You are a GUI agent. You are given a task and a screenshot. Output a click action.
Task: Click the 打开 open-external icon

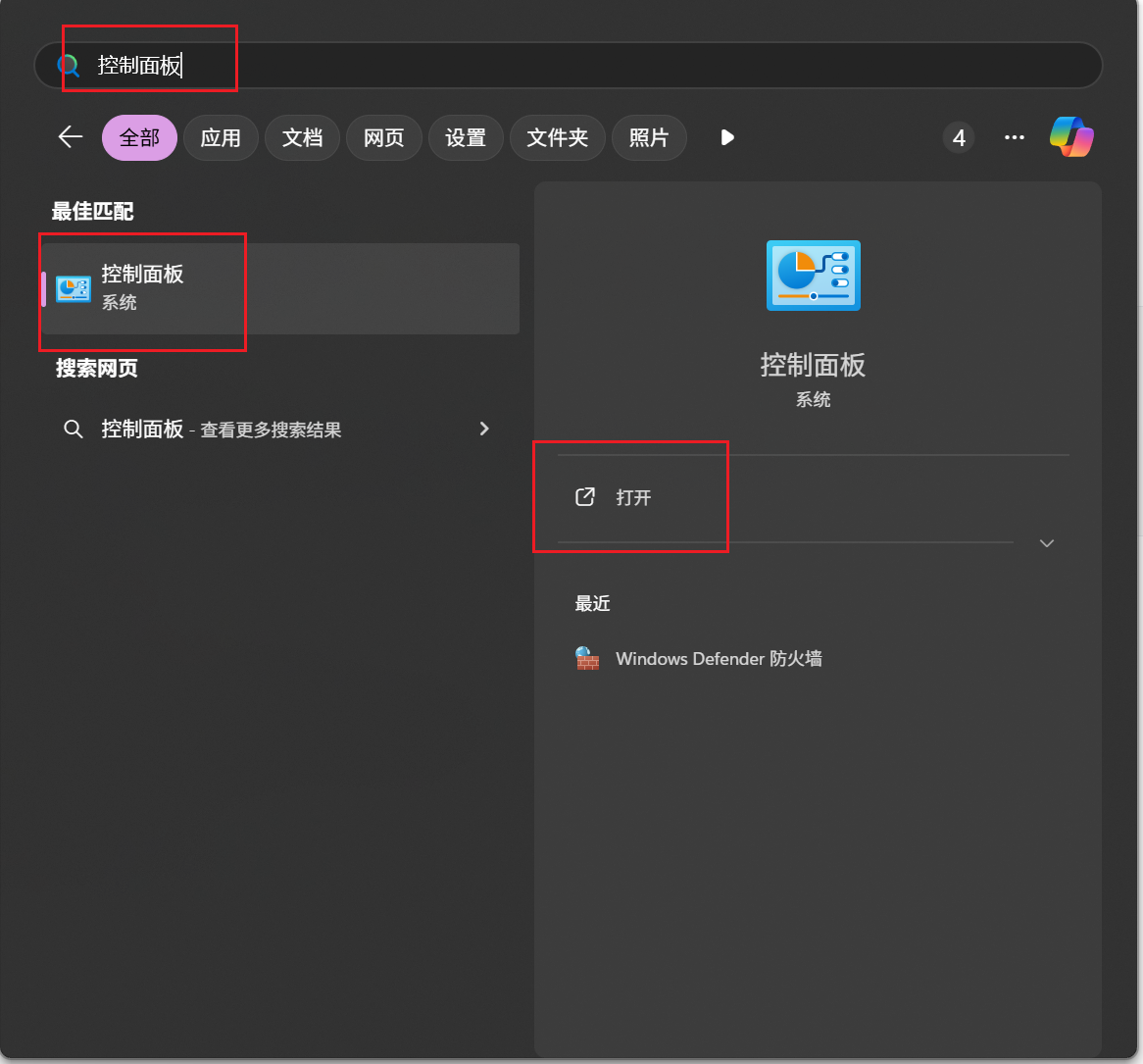(585, 497)
